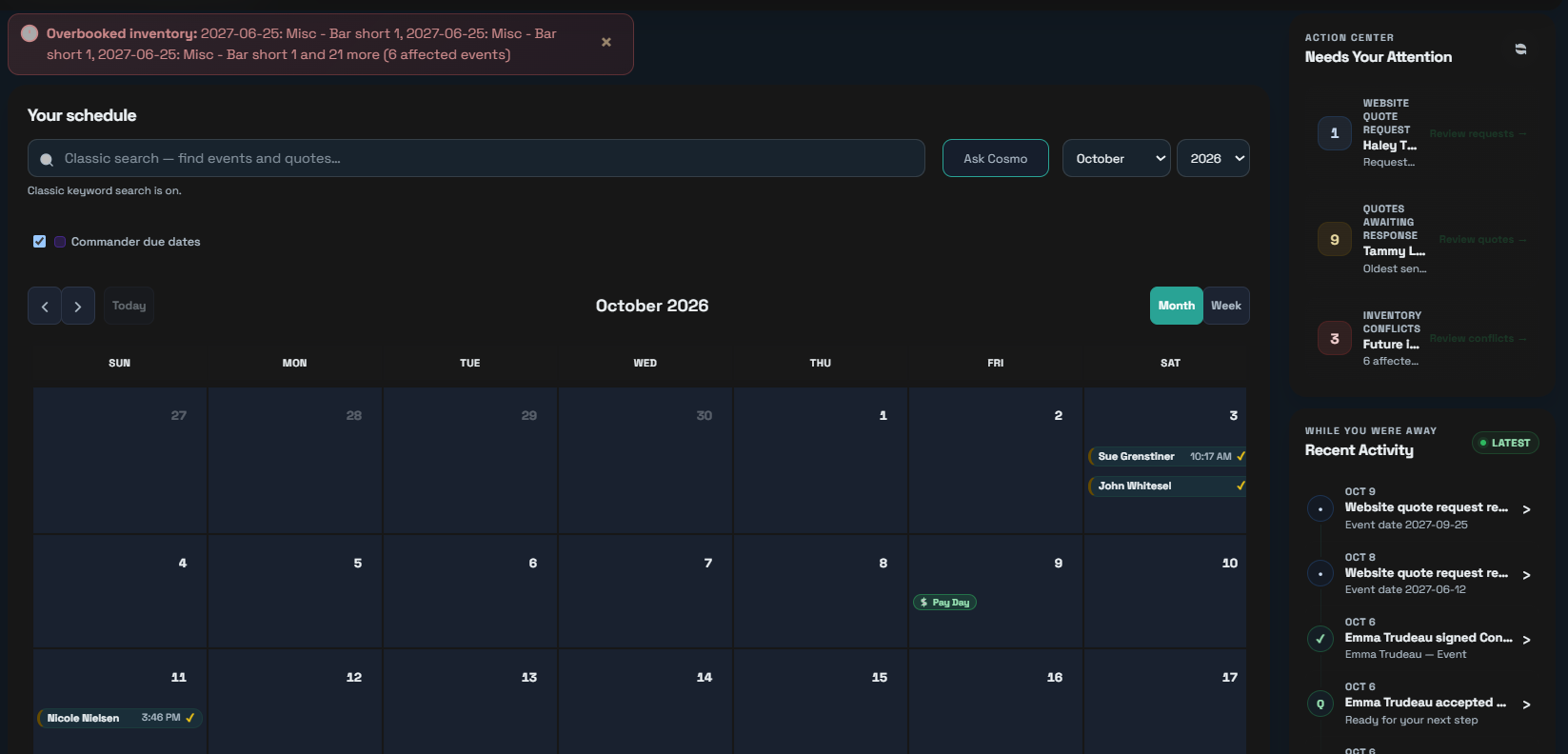Click the purple Commander due dates swatch

point(60,242)
